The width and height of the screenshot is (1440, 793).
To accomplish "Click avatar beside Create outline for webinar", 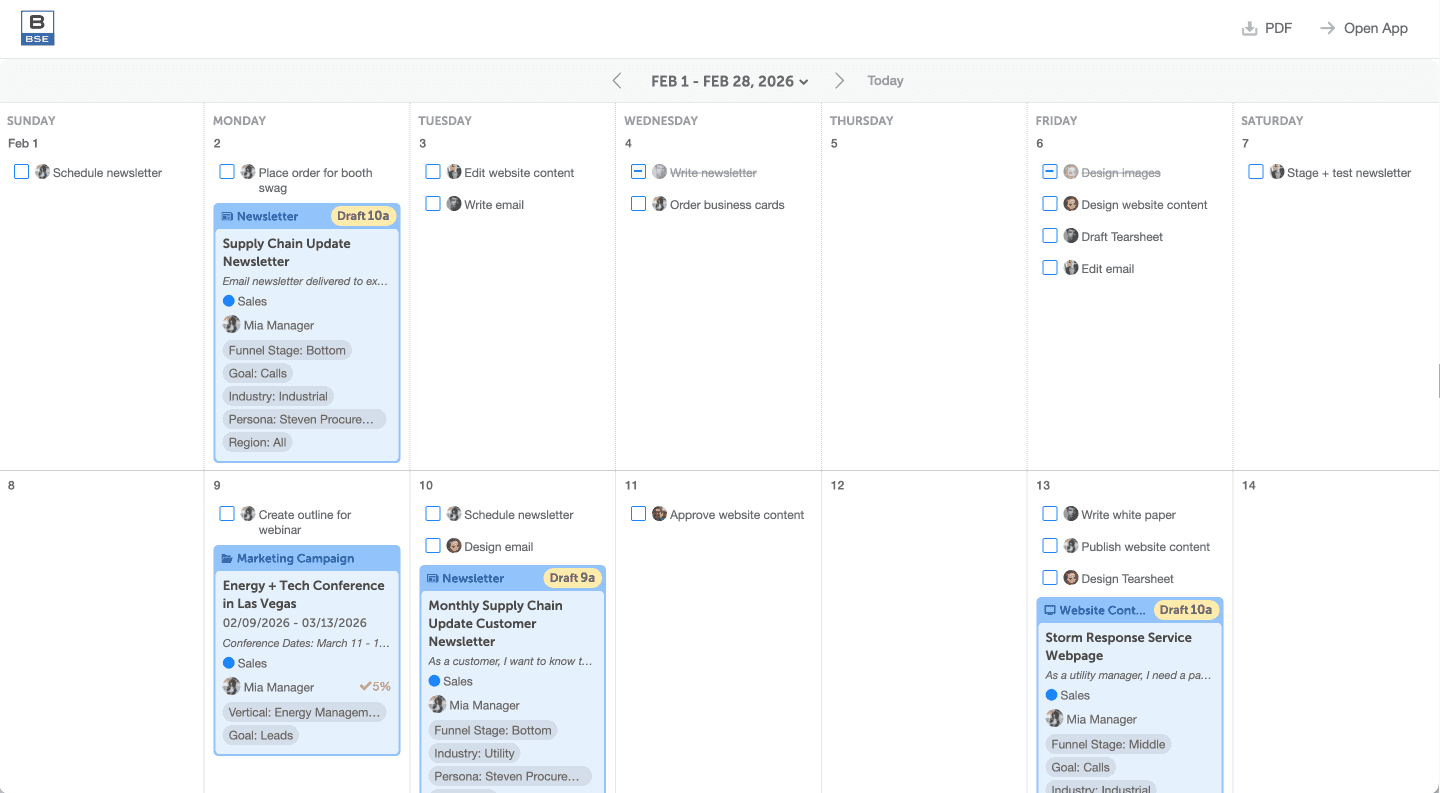I will [x=249, y=514].
